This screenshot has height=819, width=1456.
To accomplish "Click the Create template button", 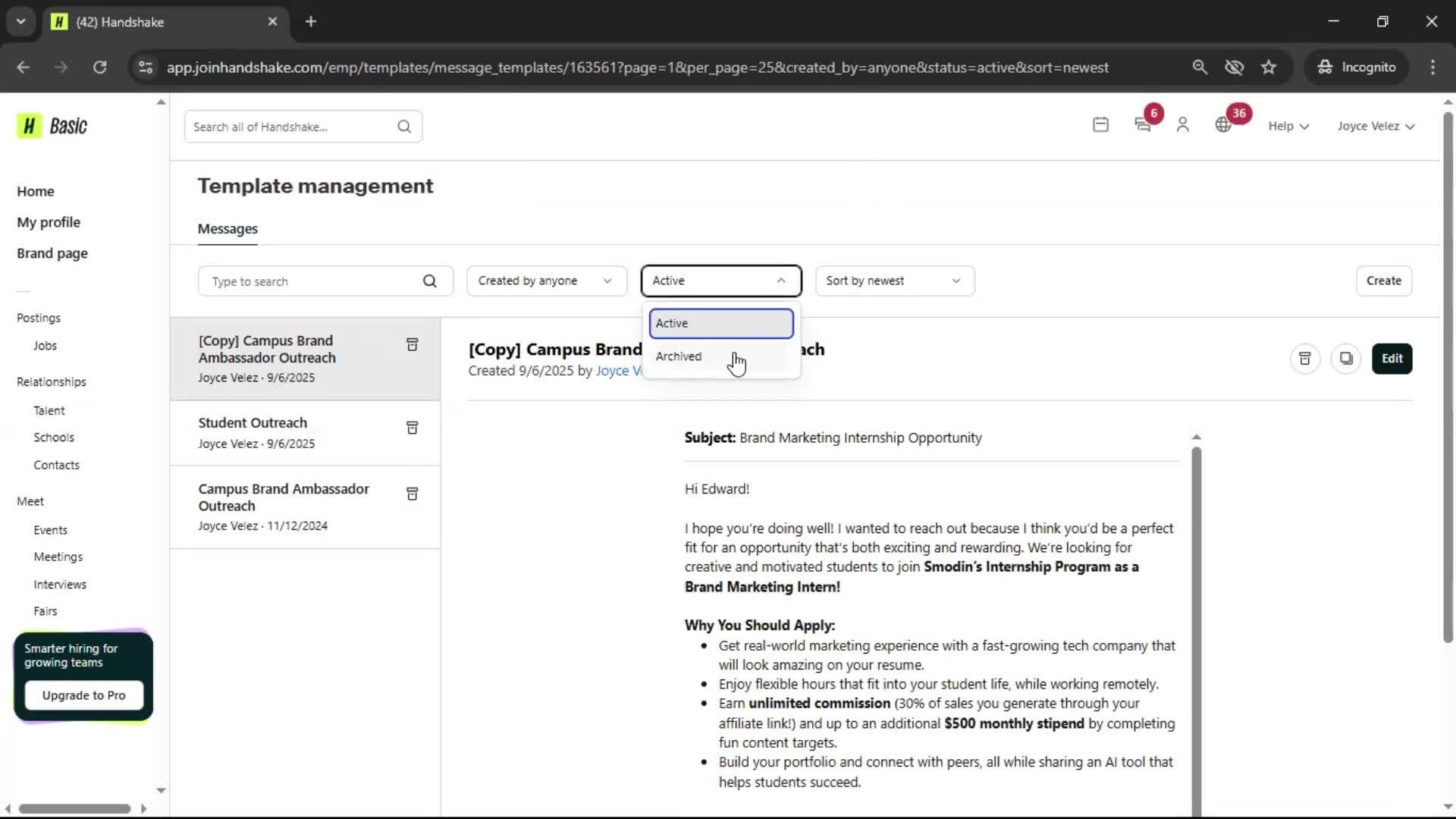I will click(x=1383, y=281).
